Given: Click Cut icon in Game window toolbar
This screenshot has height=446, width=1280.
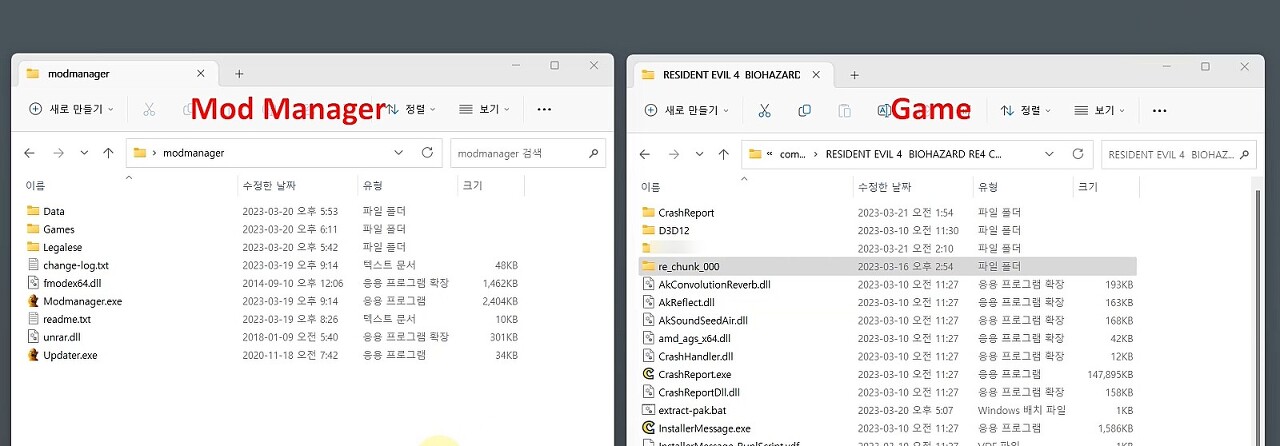Looking at the screenshot, I should click(764, 110).
